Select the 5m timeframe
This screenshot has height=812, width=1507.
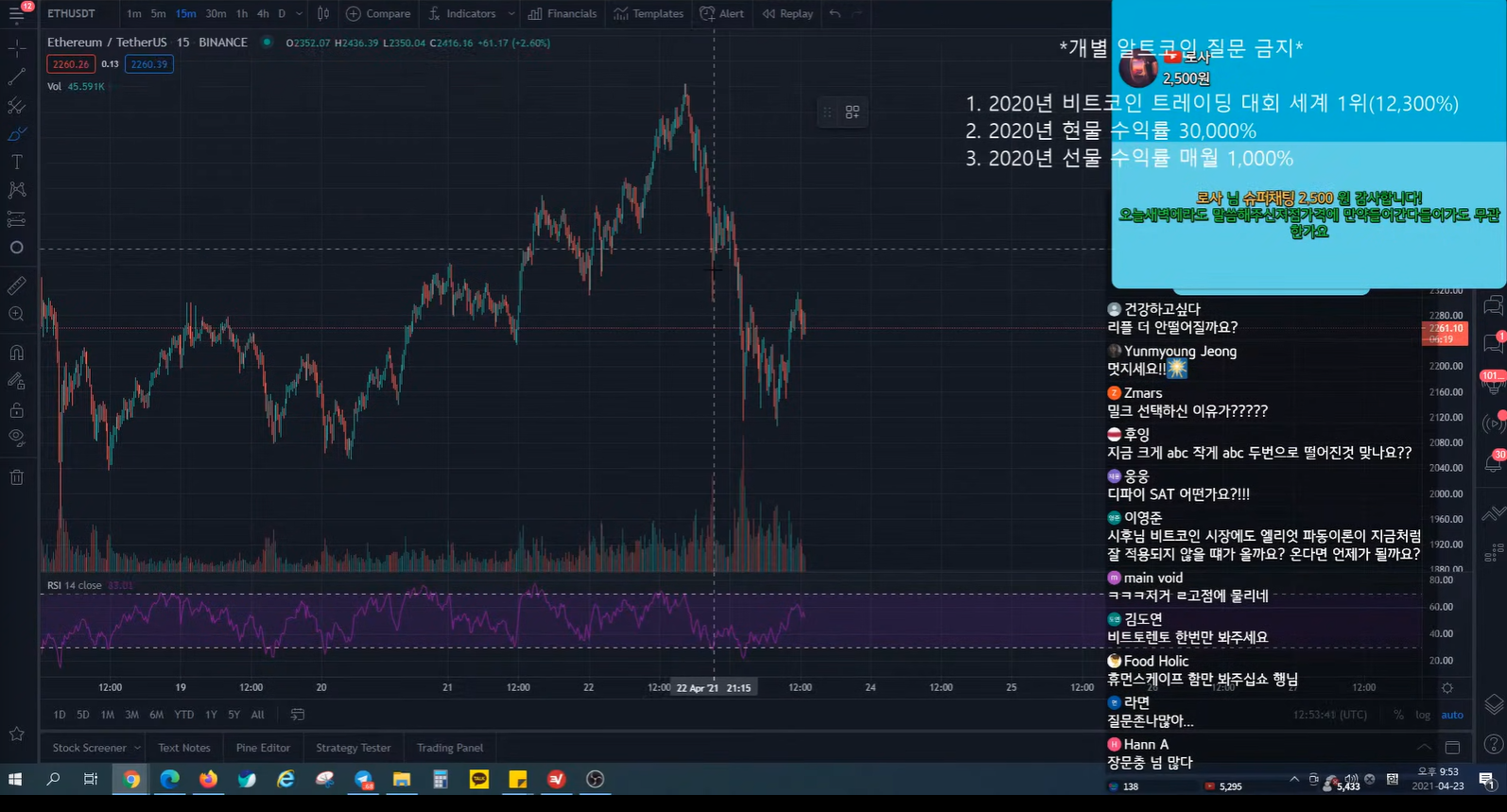[x=158, y=14]
